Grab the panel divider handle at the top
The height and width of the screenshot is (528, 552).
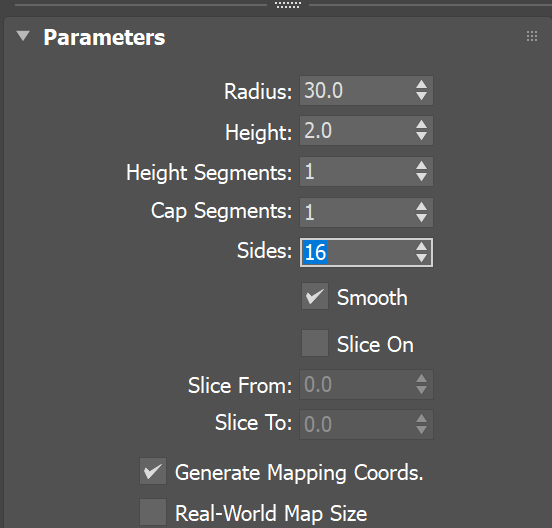(x=288, y=5)
